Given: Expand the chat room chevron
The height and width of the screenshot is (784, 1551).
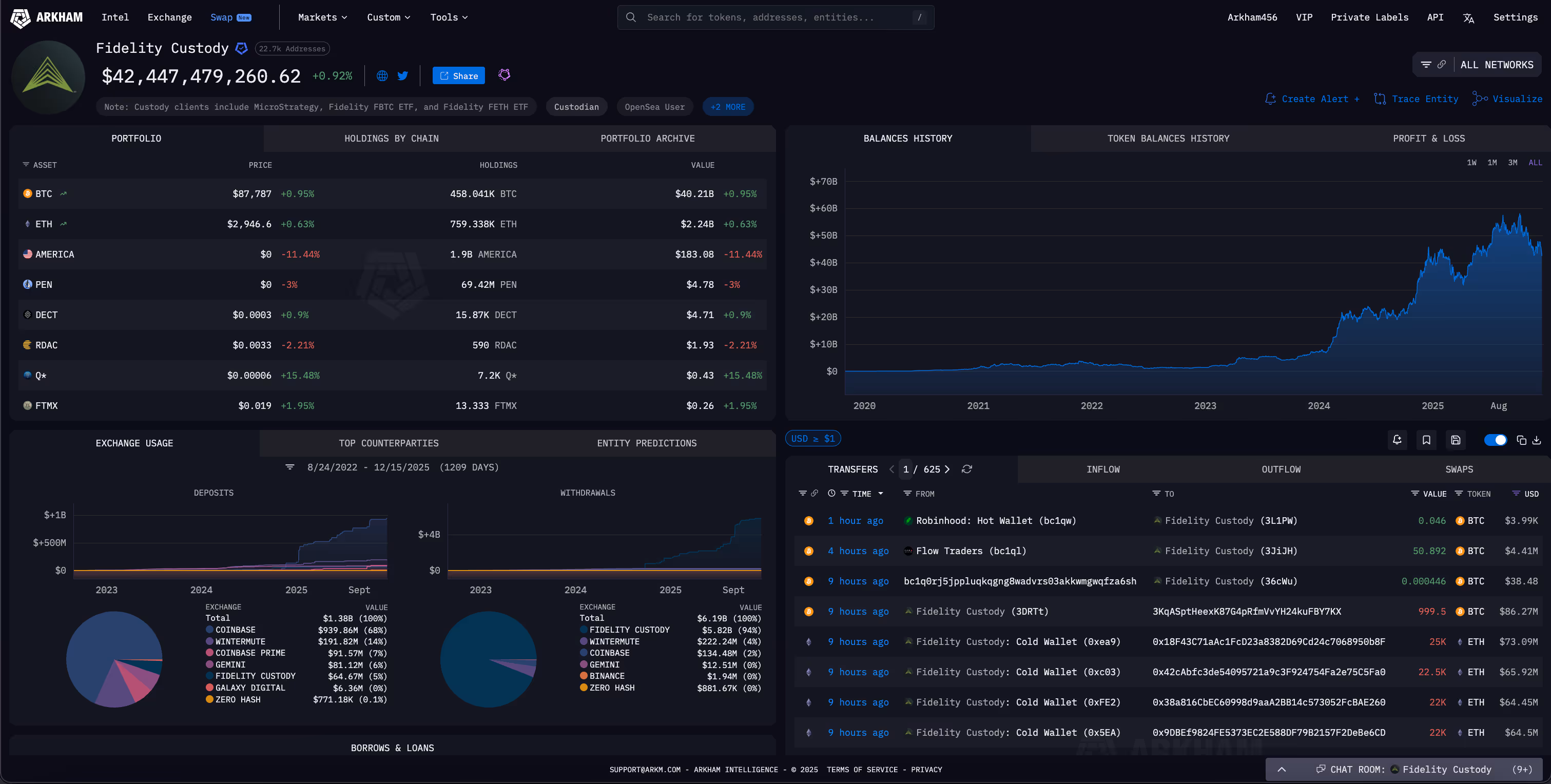Looking at the screenshot, I should click(1282, 769).
